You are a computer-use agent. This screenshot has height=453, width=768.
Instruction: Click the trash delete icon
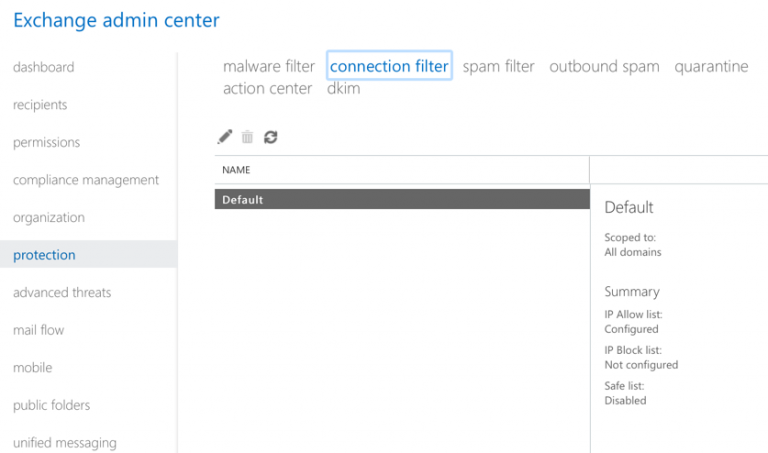(x=248, y=137)
